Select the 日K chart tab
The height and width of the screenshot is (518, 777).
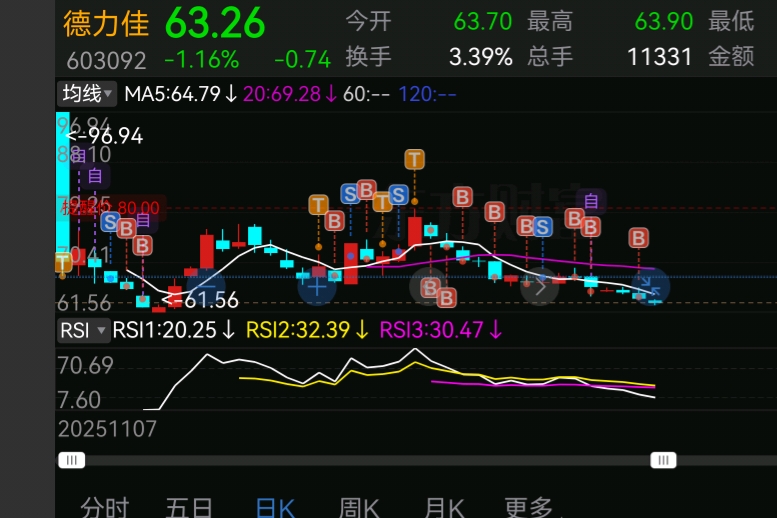point(276,507)
